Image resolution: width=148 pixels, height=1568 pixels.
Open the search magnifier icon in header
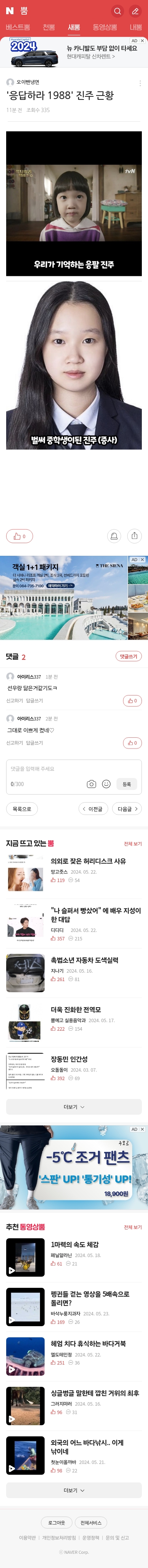click(117, 11)
